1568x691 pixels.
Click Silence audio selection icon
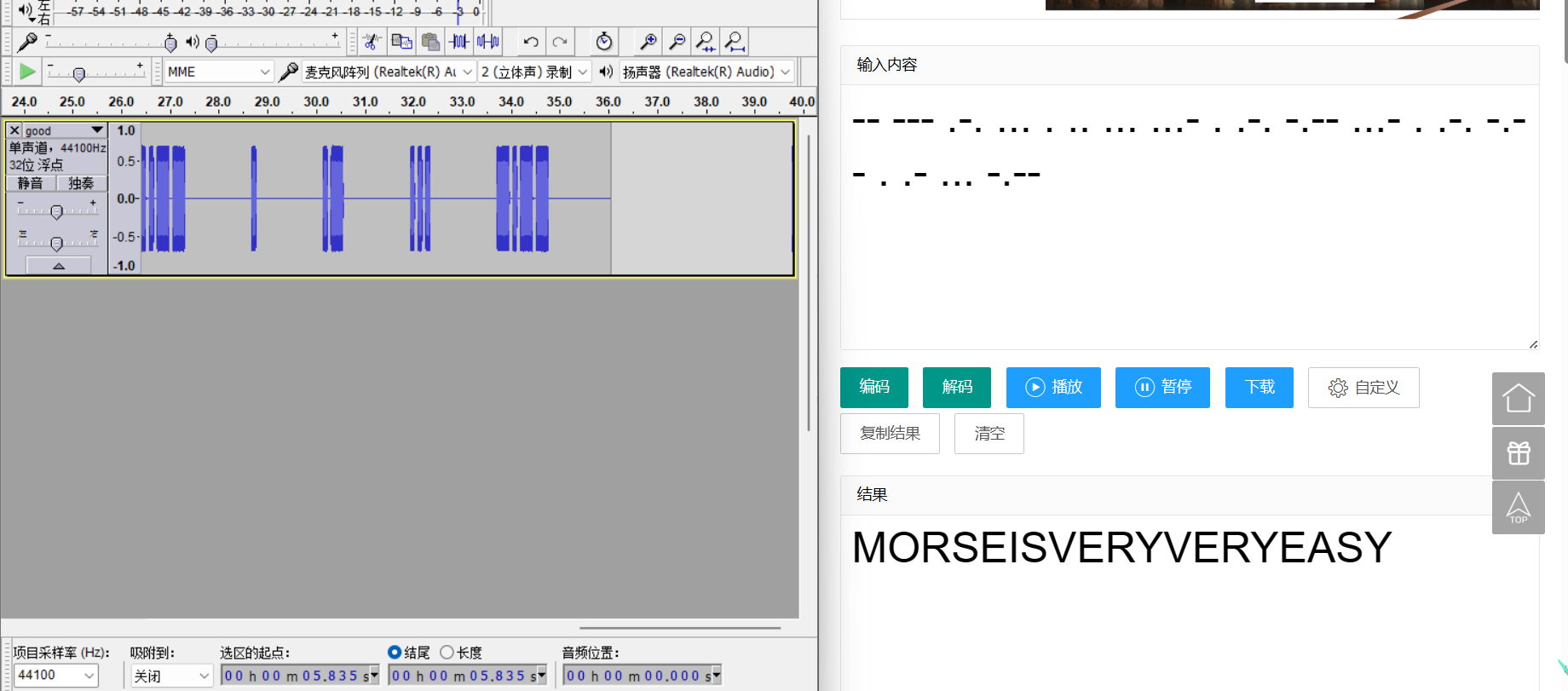[x=488, y=42]
